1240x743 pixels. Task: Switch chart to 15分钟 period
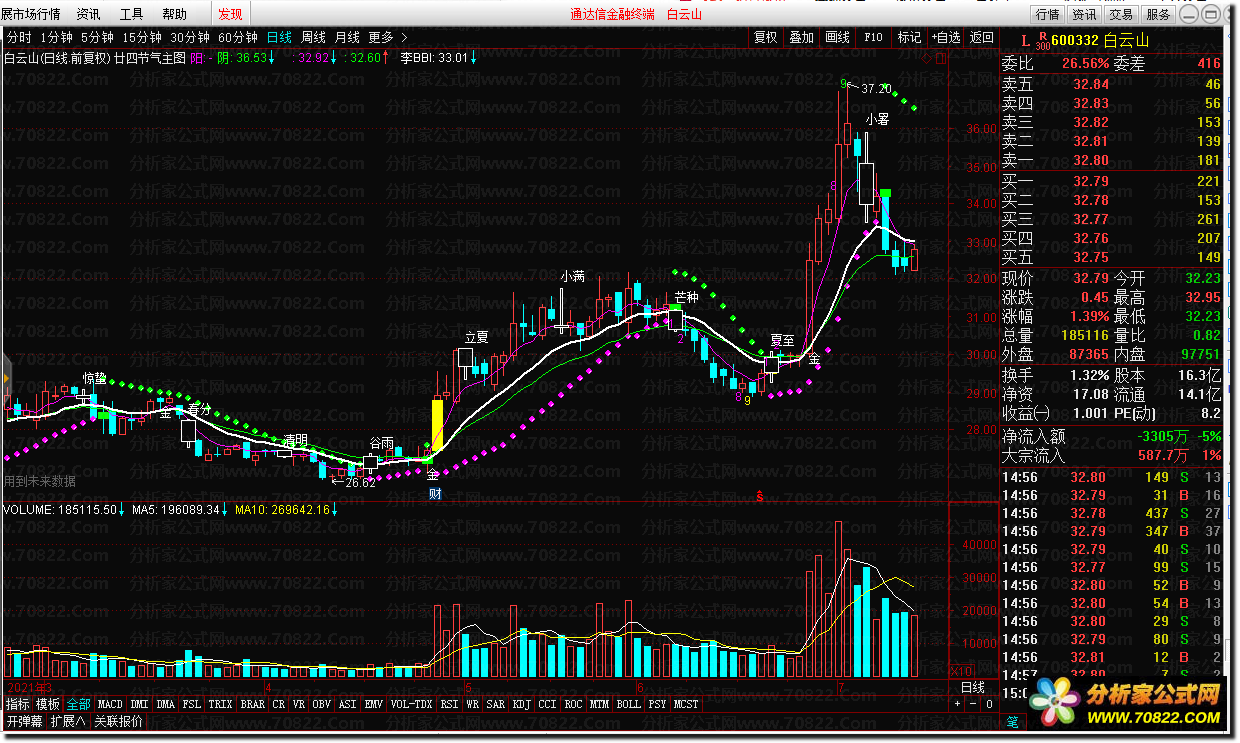[142, 37]
